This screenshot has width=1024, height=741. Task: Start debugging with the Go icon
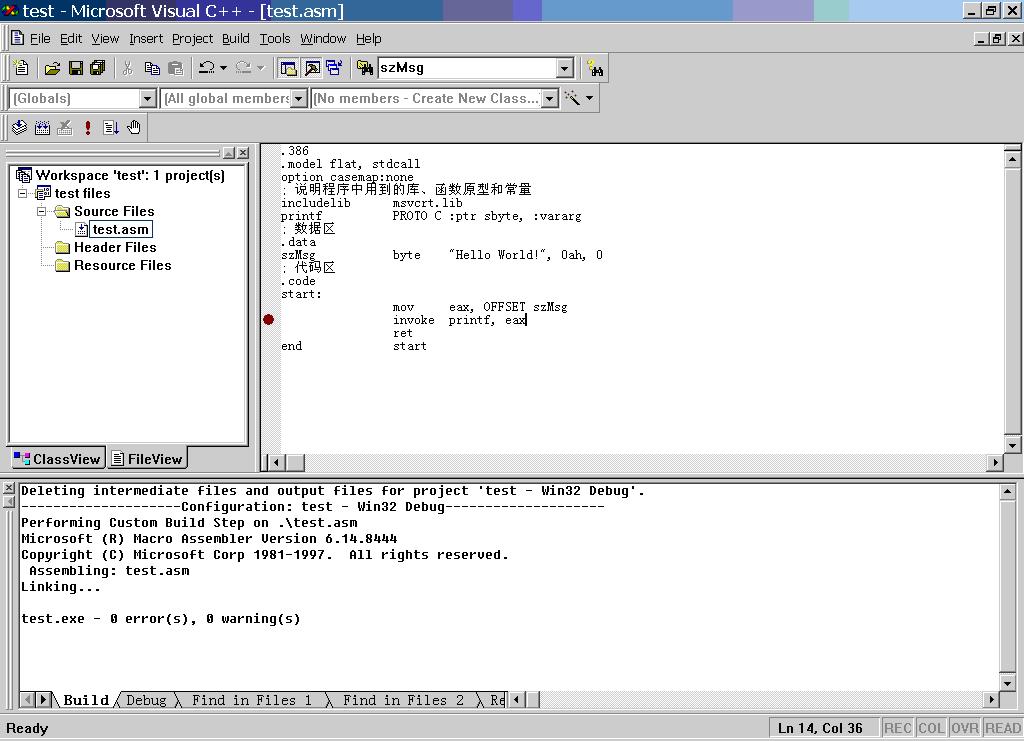pos(111,127)
